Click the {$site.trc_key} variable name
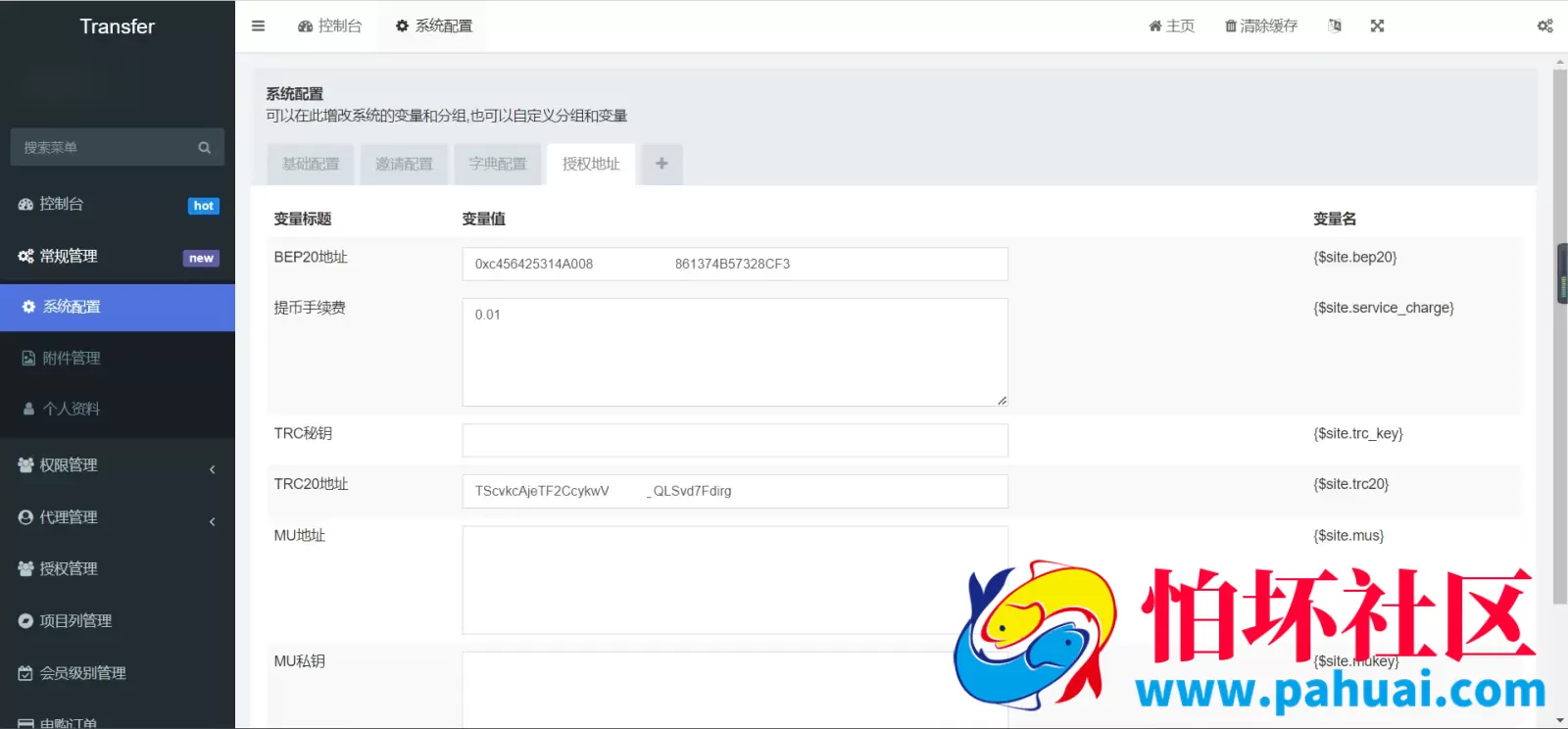 (x=1358, y=434)
